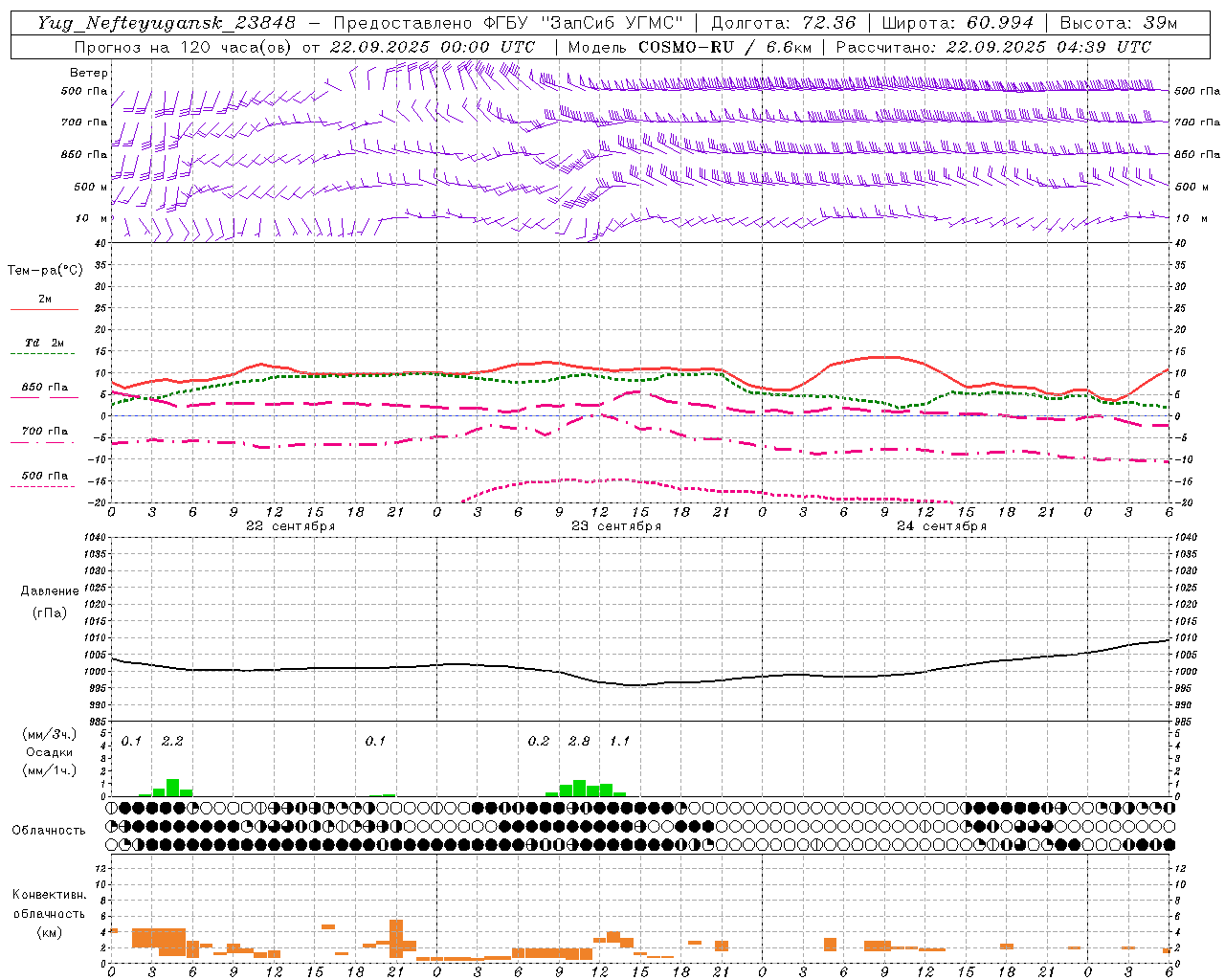Click the 500 гПа temperature legend entry
The width and height of the screenshot is (1225, 980).
(x=45, y=476)
